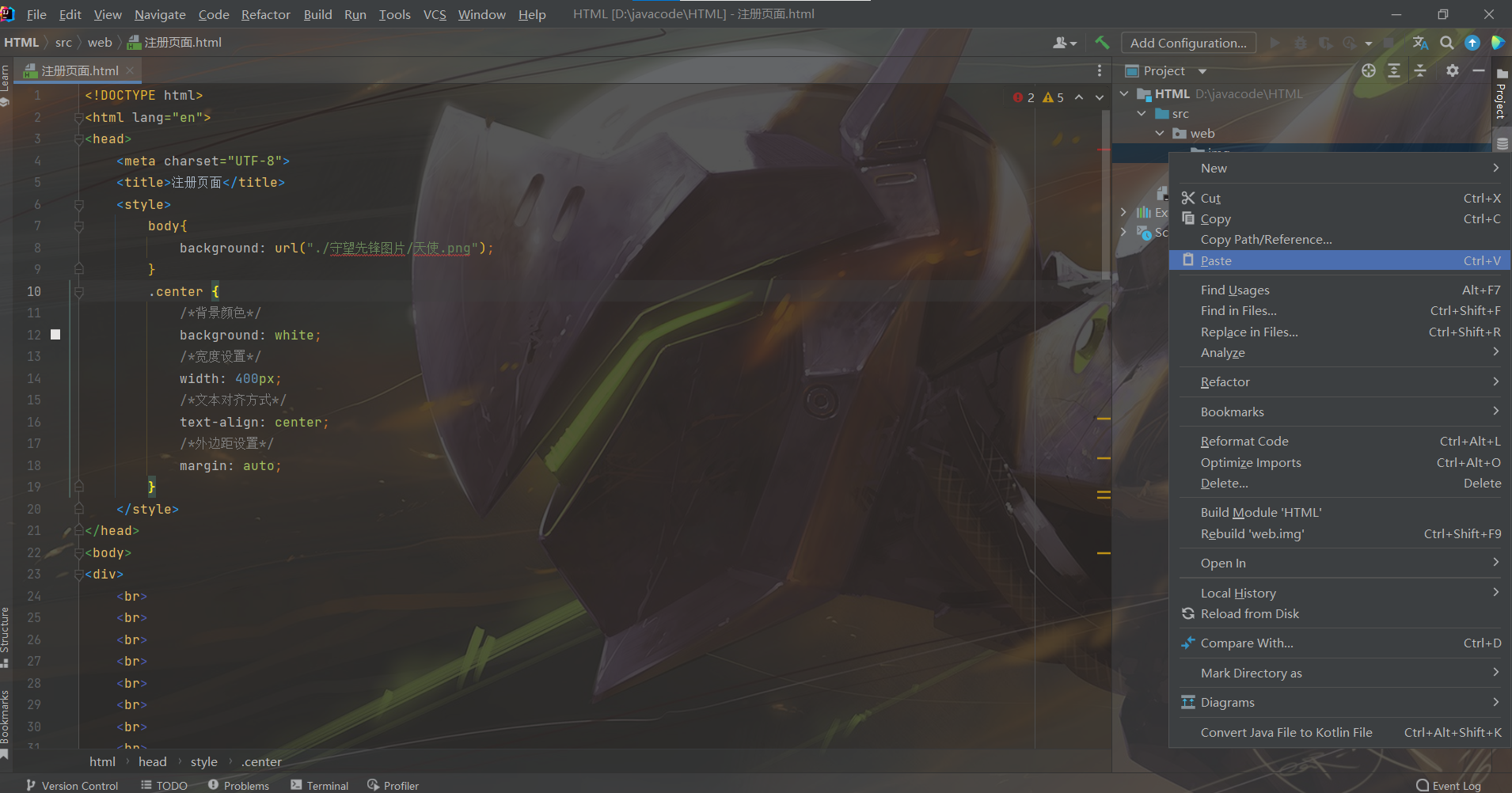Open the Refactor menu in menu bar
This screenshot has height=793, width=1512.
point(266,14)
